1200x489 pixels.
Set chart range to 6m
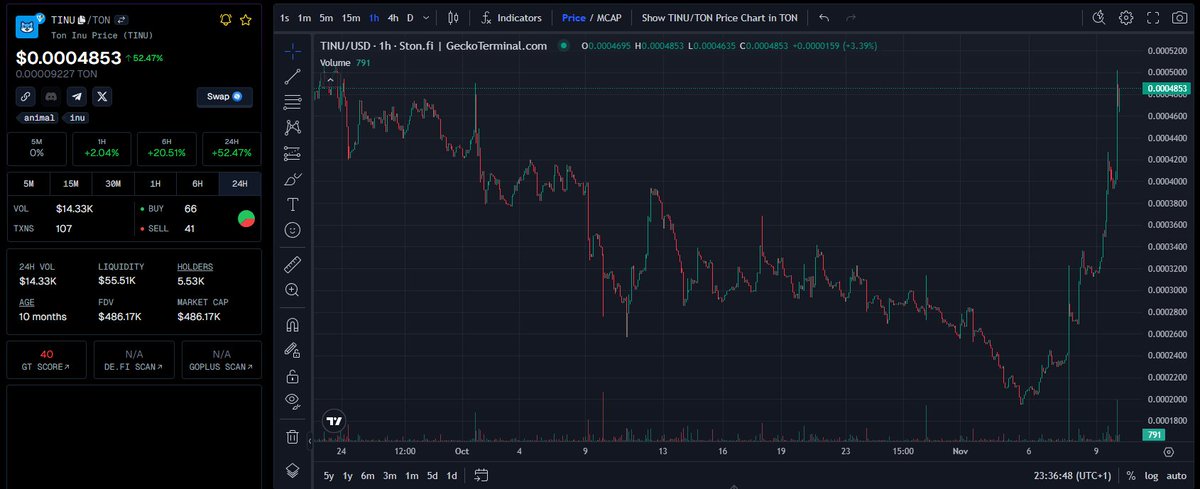click(367, 475)
